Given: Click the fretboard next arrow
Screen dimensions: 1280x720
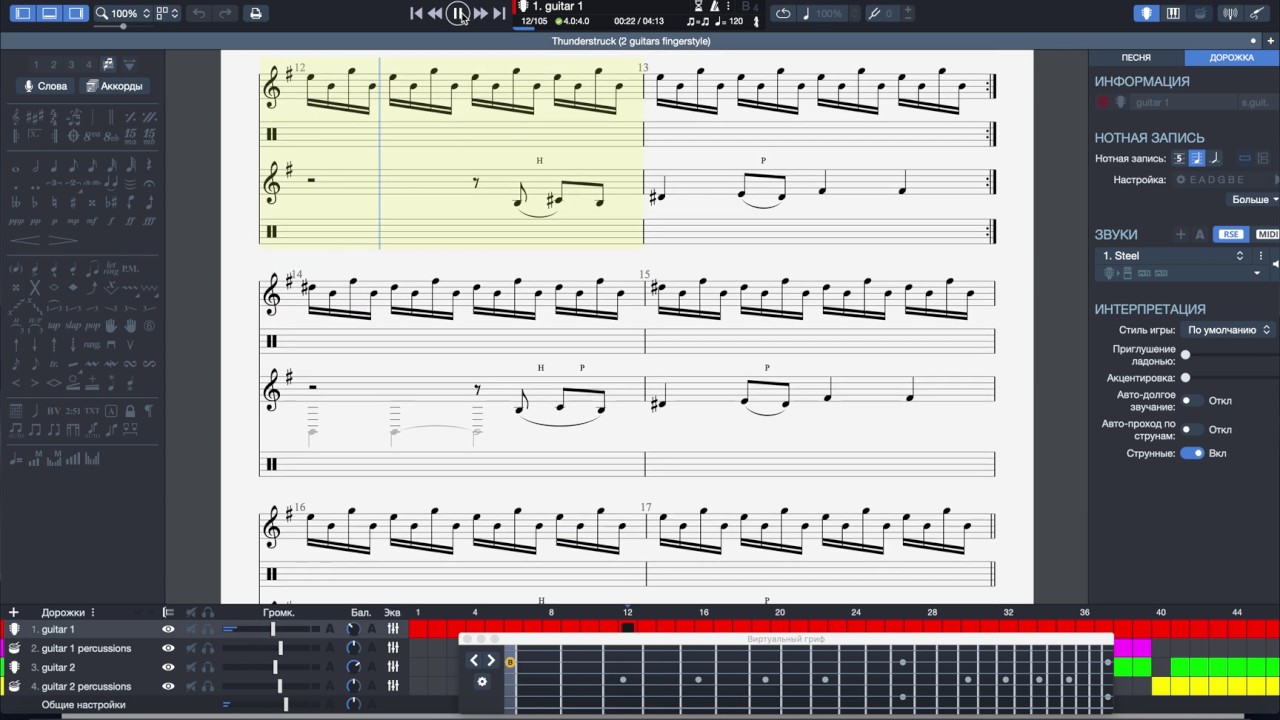Looking at the screenshot, I should point(491,660).
